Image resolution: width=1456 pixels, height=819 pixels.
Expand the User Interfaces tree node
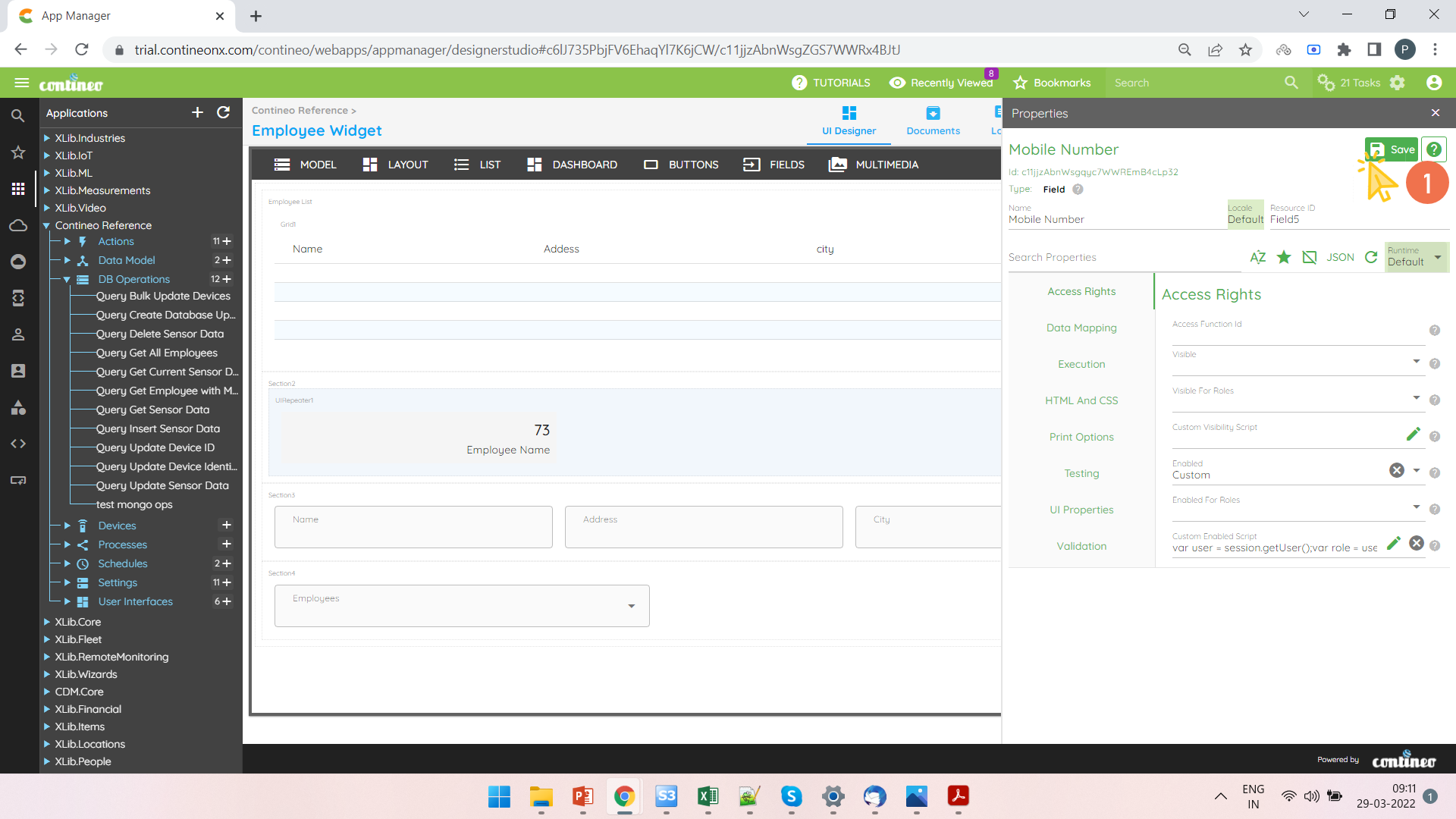pyautogui.click(x=67, y=601)
